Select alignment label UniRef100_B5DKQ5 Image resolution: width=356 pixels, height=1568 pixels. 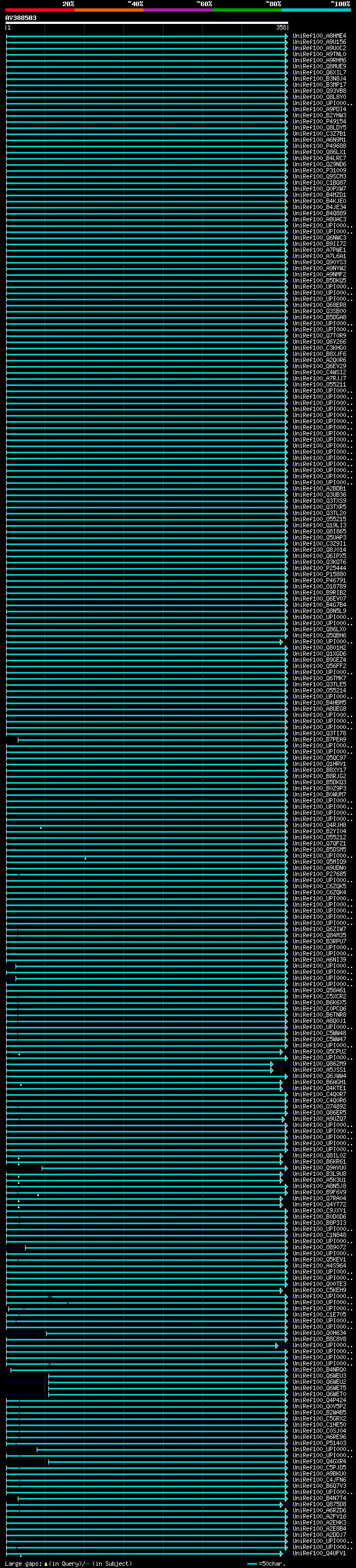319,280
